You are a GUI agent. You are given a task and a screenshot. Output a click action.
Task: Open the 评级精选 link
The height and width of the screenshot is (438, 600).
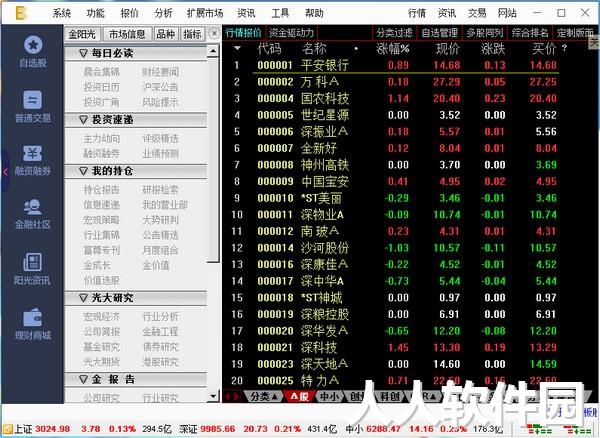160,138
